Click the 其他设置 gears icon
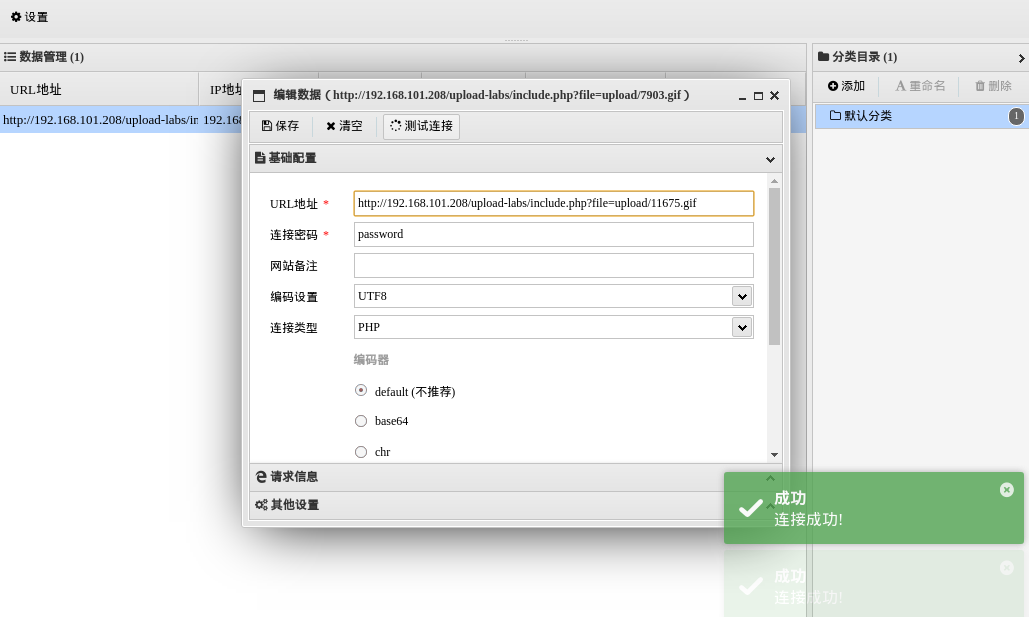 (x=261, y=505)
